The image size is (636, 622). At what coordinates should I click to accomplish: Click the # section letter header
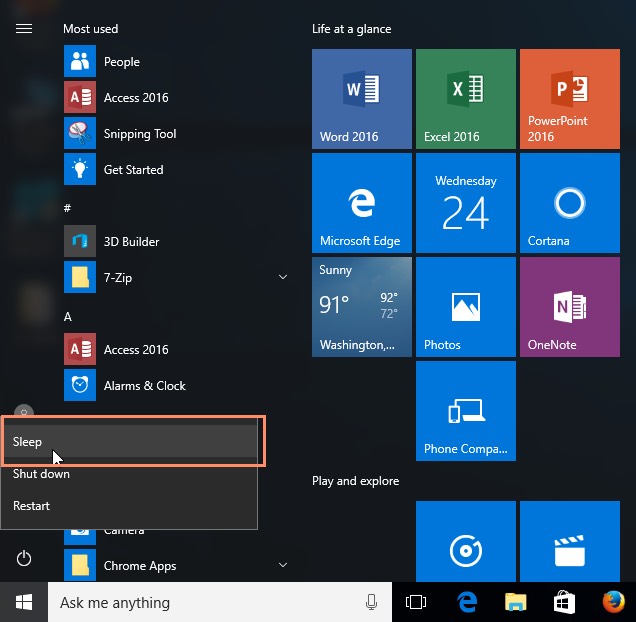67,208
